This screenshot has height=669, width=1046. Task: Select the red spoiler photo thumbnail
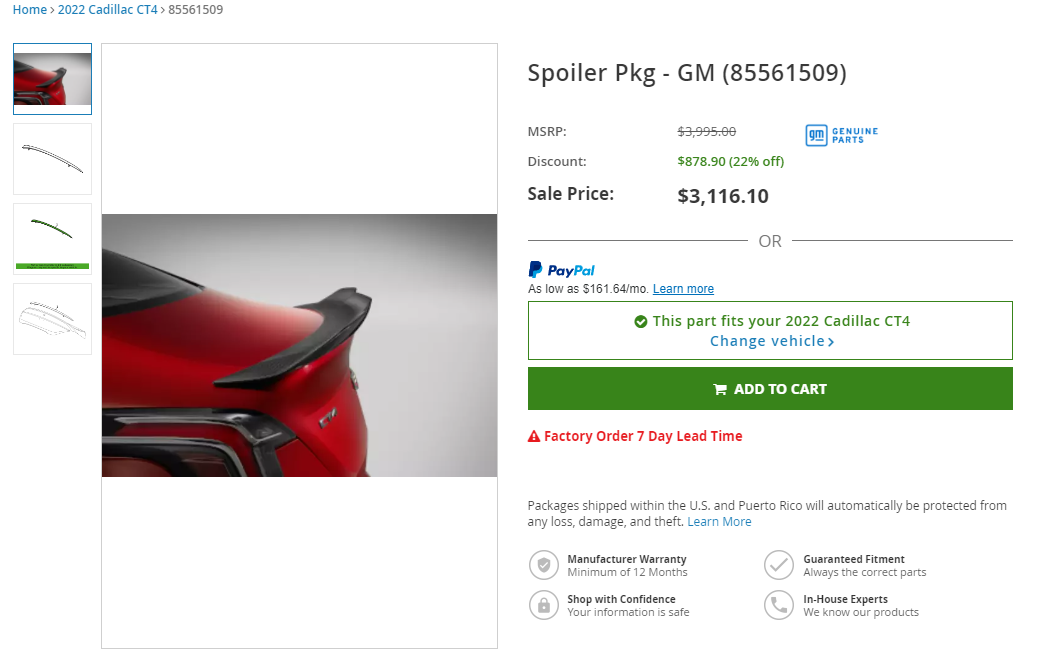(x=52, y=79)
